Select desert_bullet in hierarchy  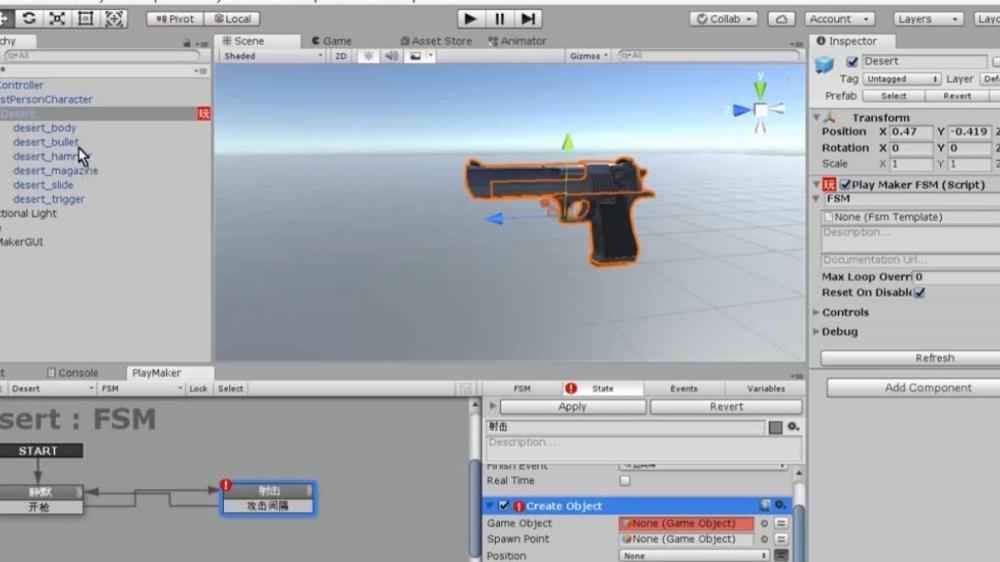(46, 142)
